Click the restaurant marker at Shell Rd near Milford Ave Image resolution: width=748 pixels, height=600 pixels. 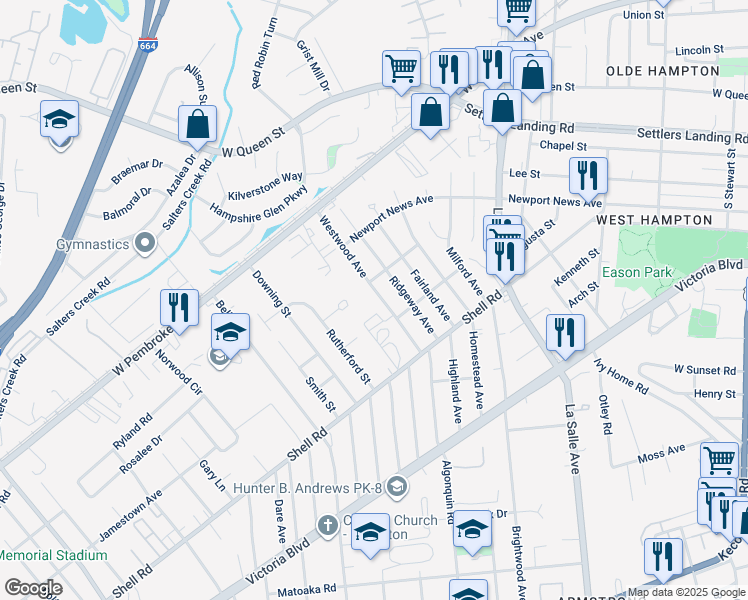506,260
